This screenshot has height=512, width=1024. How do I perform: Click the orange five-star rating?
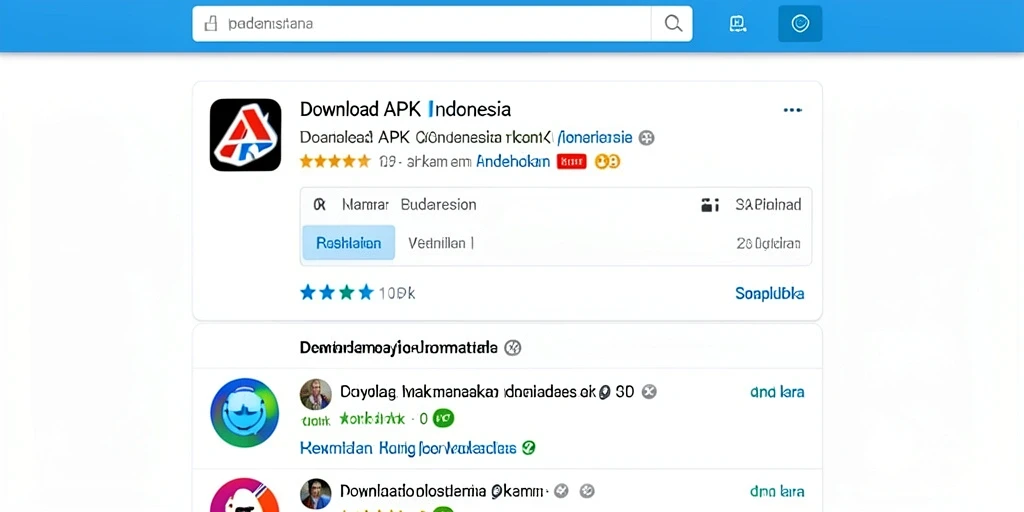(335, 161)
